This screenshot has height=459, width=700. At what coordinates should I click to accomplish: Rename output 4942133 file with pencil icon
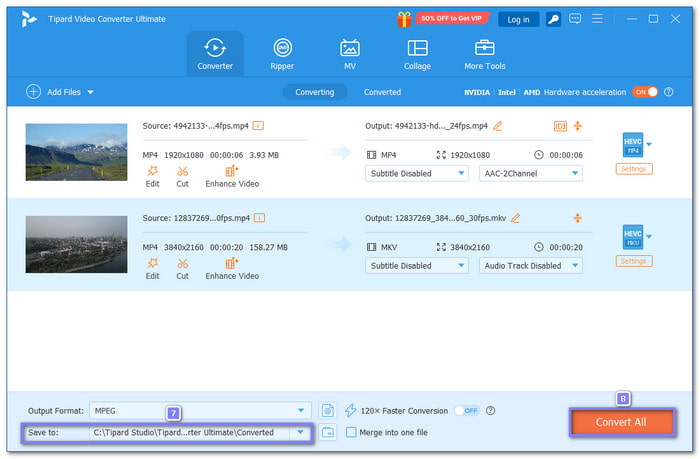click(497, 126)
